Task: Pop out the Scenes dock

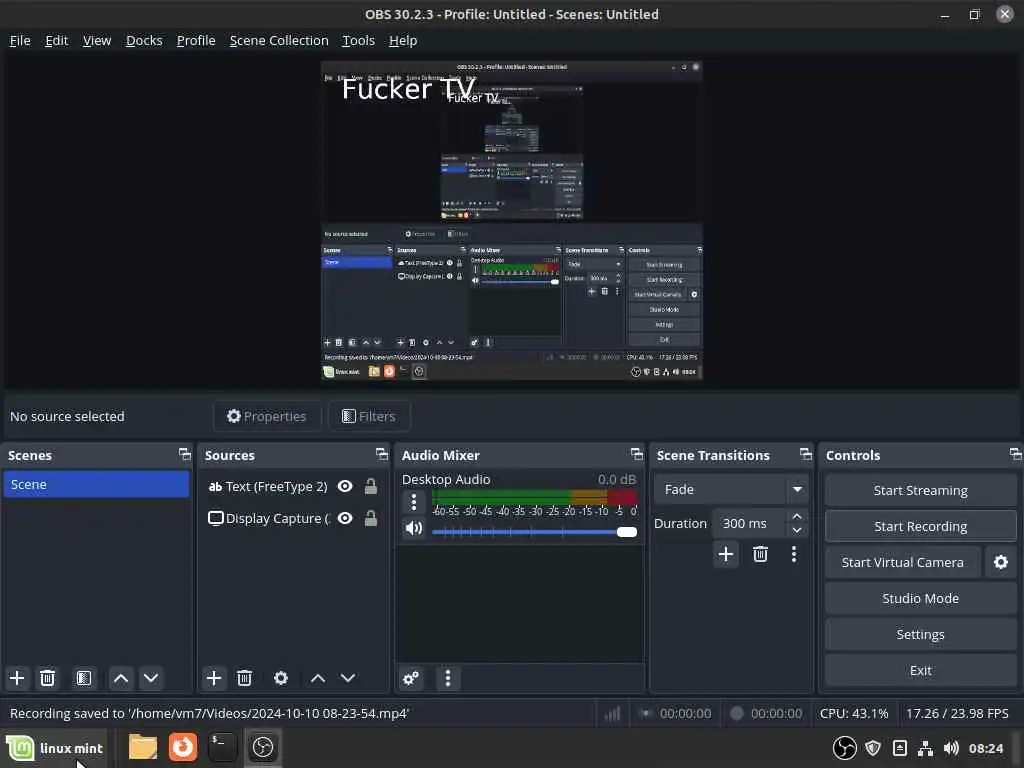Action: click(x=185, y=454)
